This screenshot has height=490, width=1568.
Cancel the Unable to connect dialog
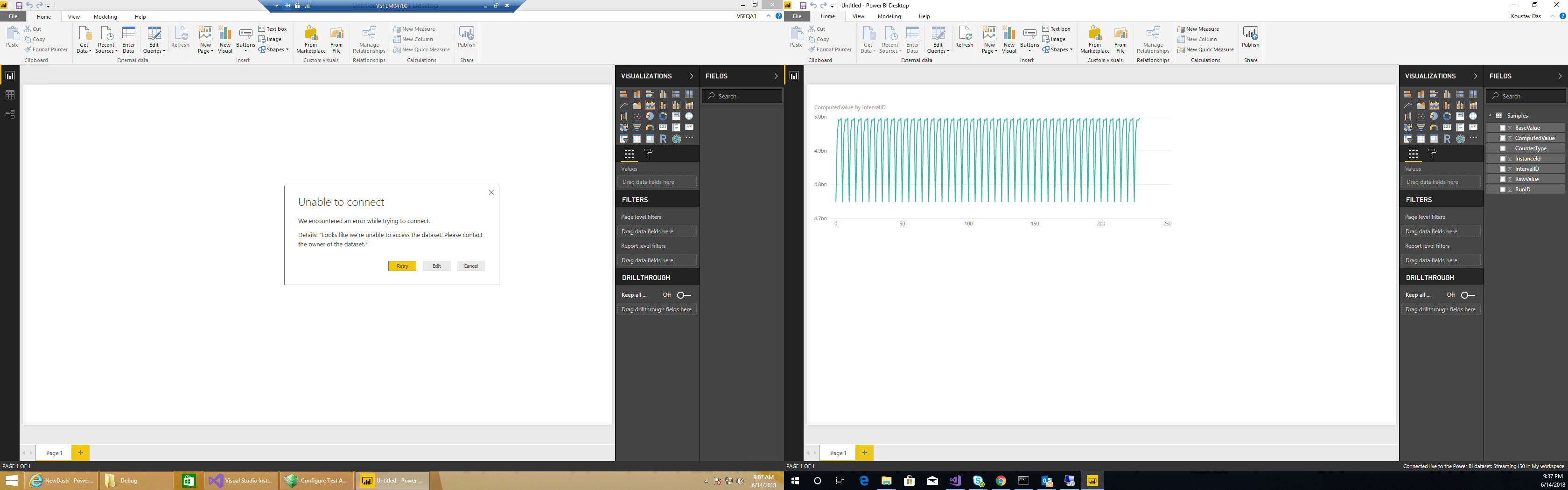pos(470,266)
